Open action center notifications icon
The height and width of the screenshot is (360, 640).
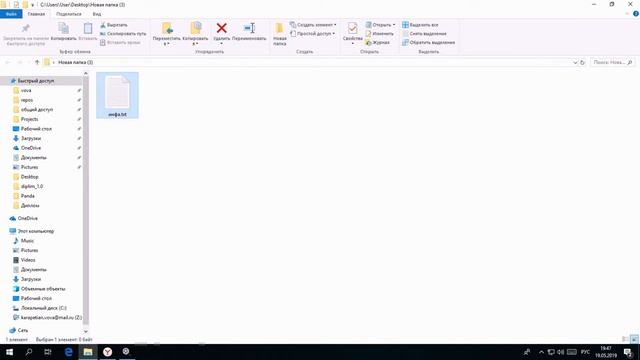[628, 352]
